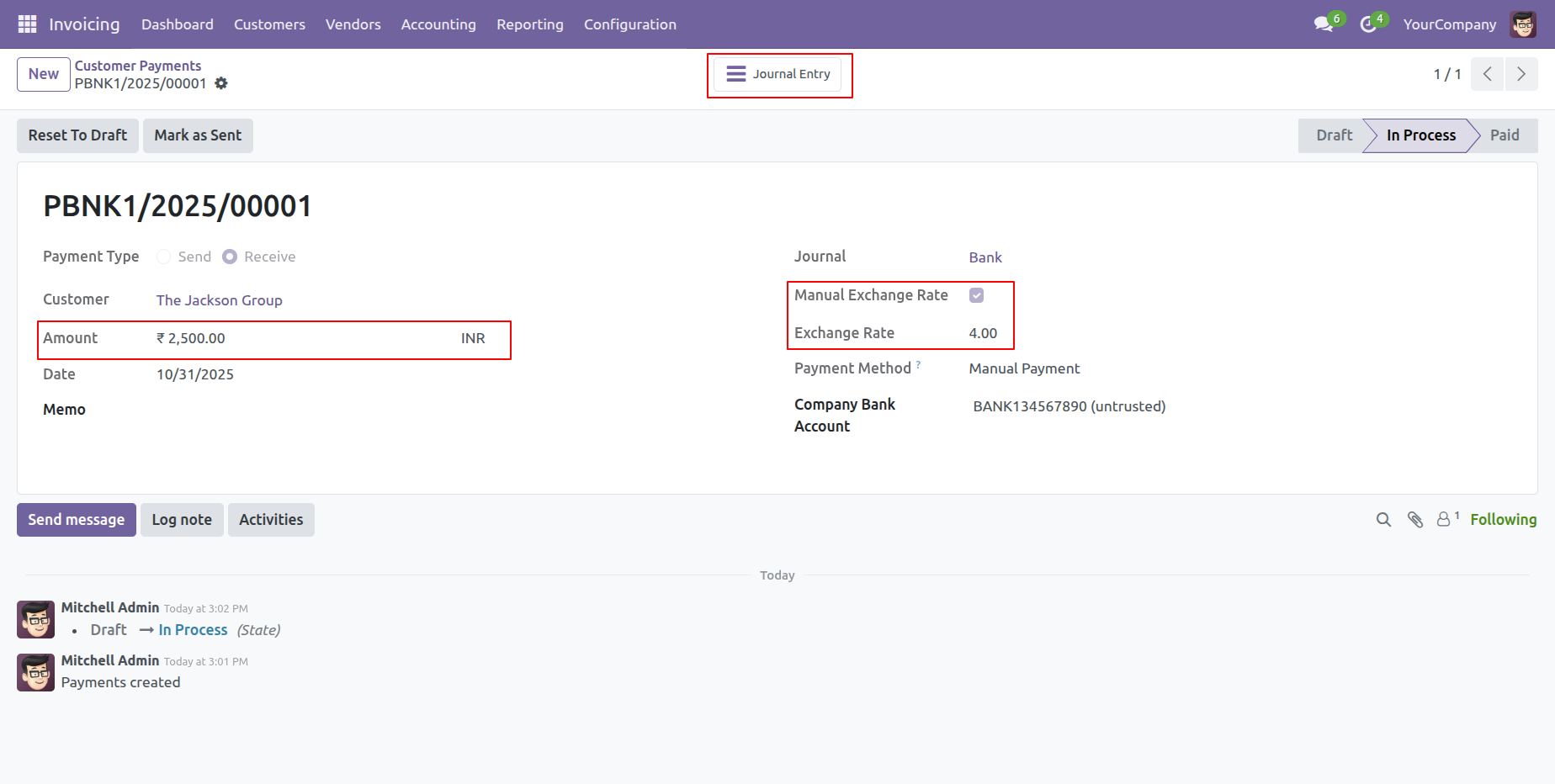Attach a file using paperclip icon

pos(1415,520)
